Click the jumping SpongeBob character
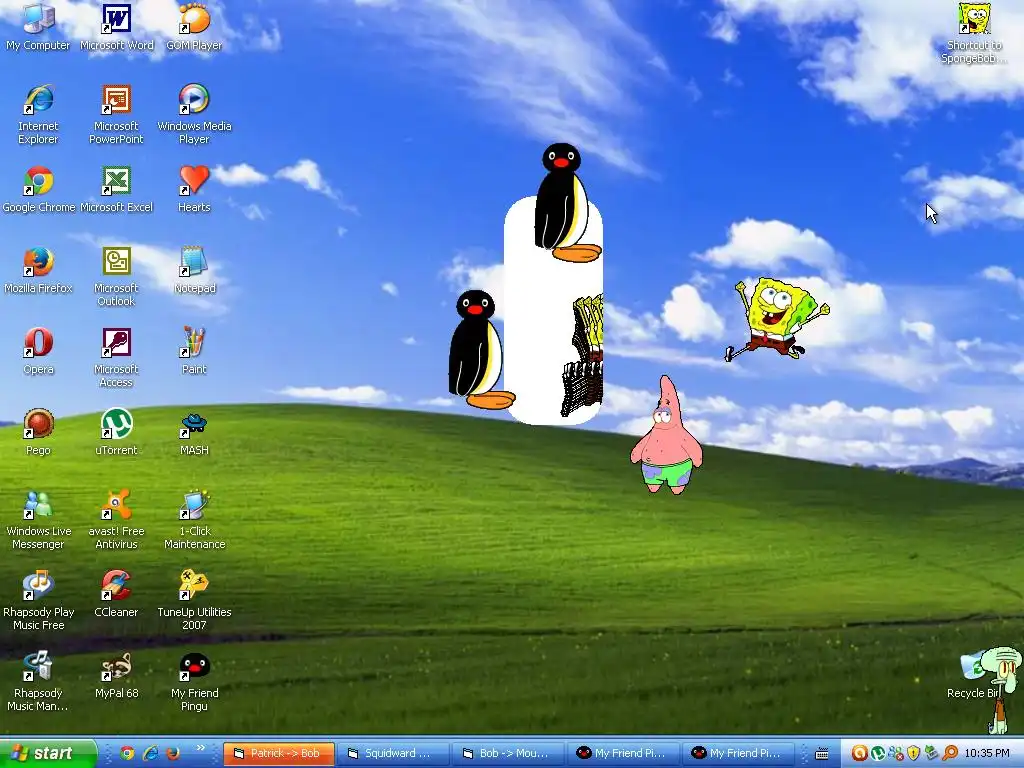The height and width of the screenshot is (768, 1024). (x=777, y=319)
